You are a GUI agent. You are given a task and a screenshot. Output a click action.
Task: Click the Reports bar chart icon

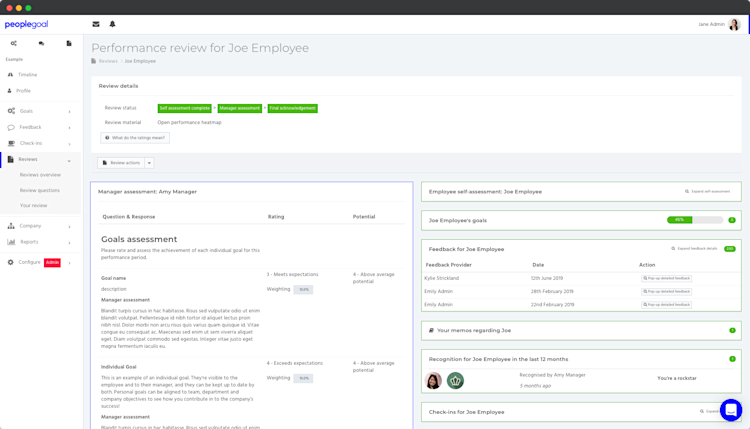click(11, 242)
